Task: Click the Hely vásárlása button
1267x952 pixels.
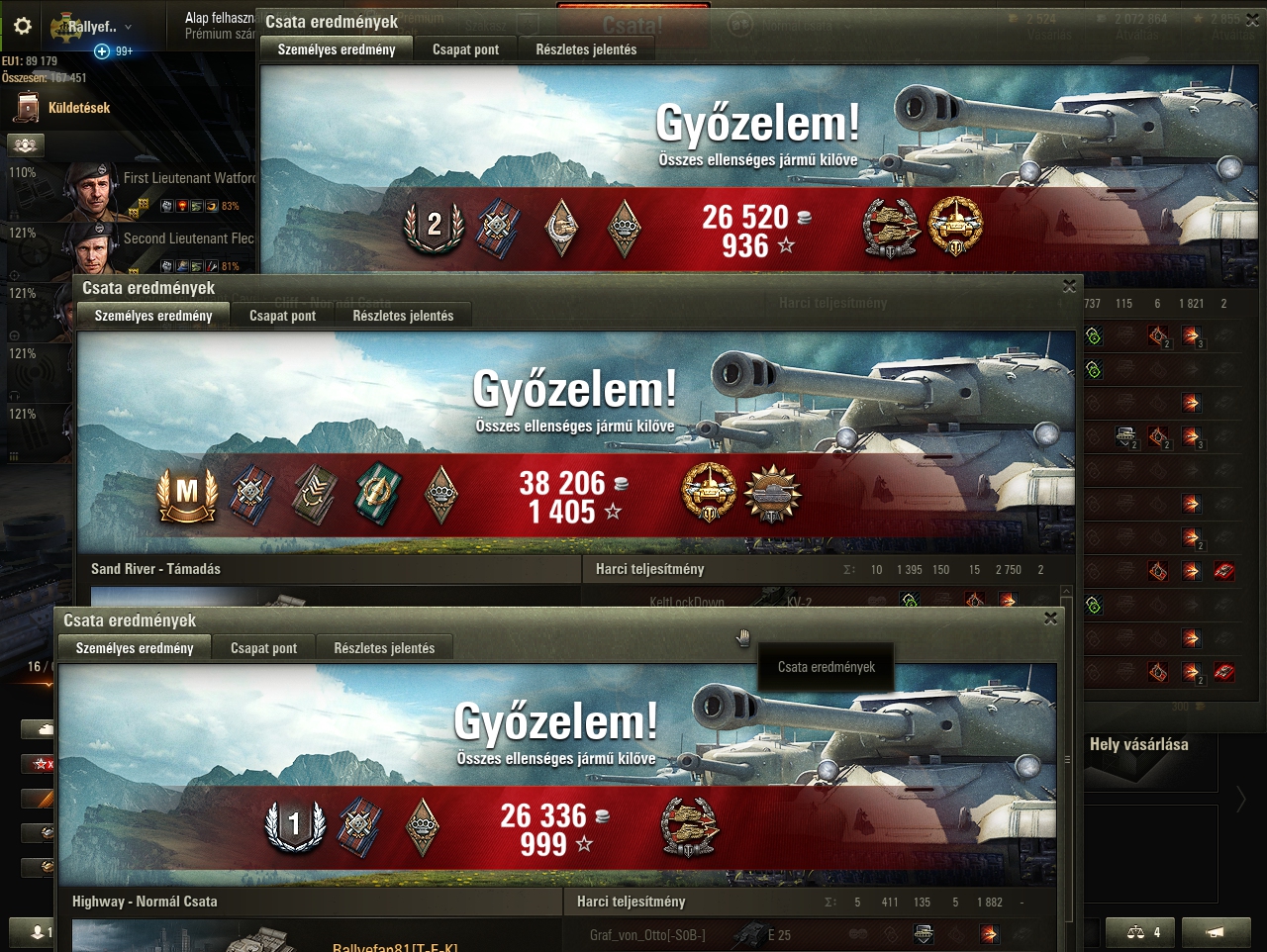Action: click(1139, 744)
